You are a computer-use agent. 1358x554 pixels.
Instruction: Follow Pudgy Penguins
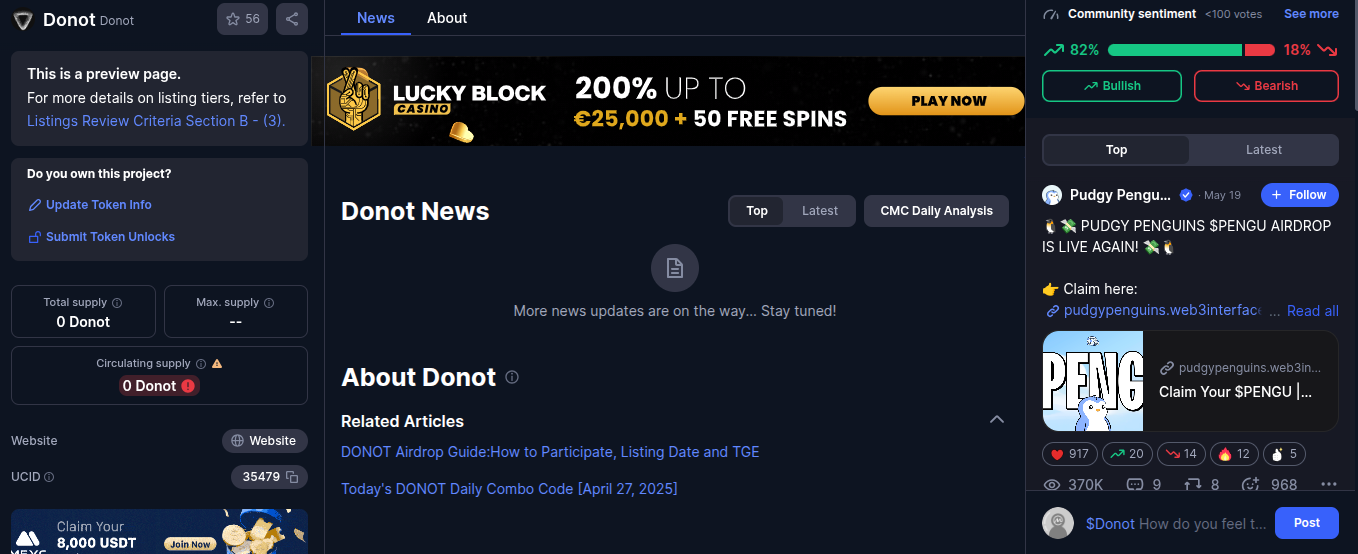point(1300,195)
